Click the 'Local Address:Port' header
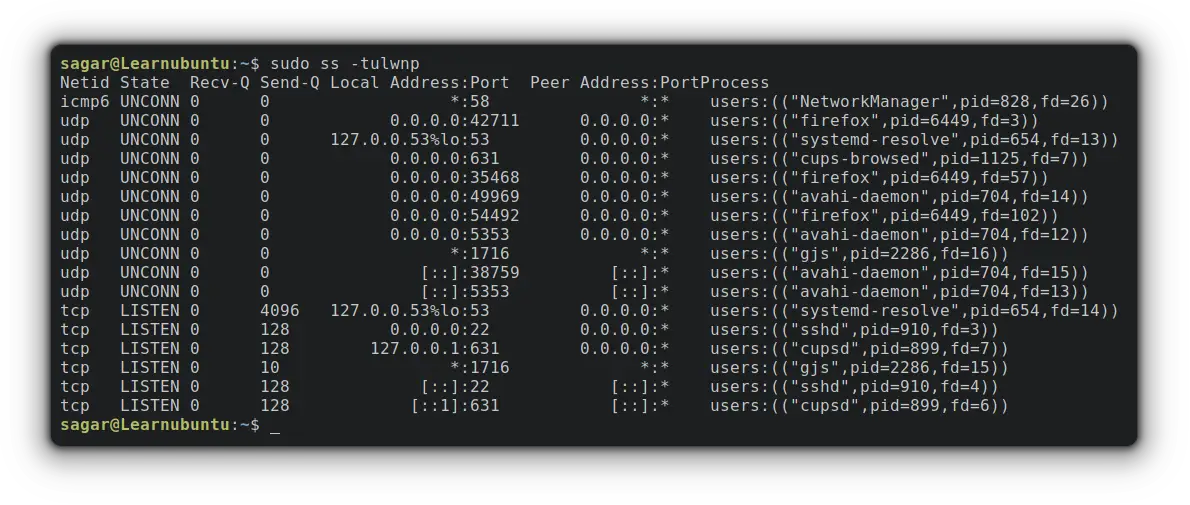 click(x=420, y=82)
